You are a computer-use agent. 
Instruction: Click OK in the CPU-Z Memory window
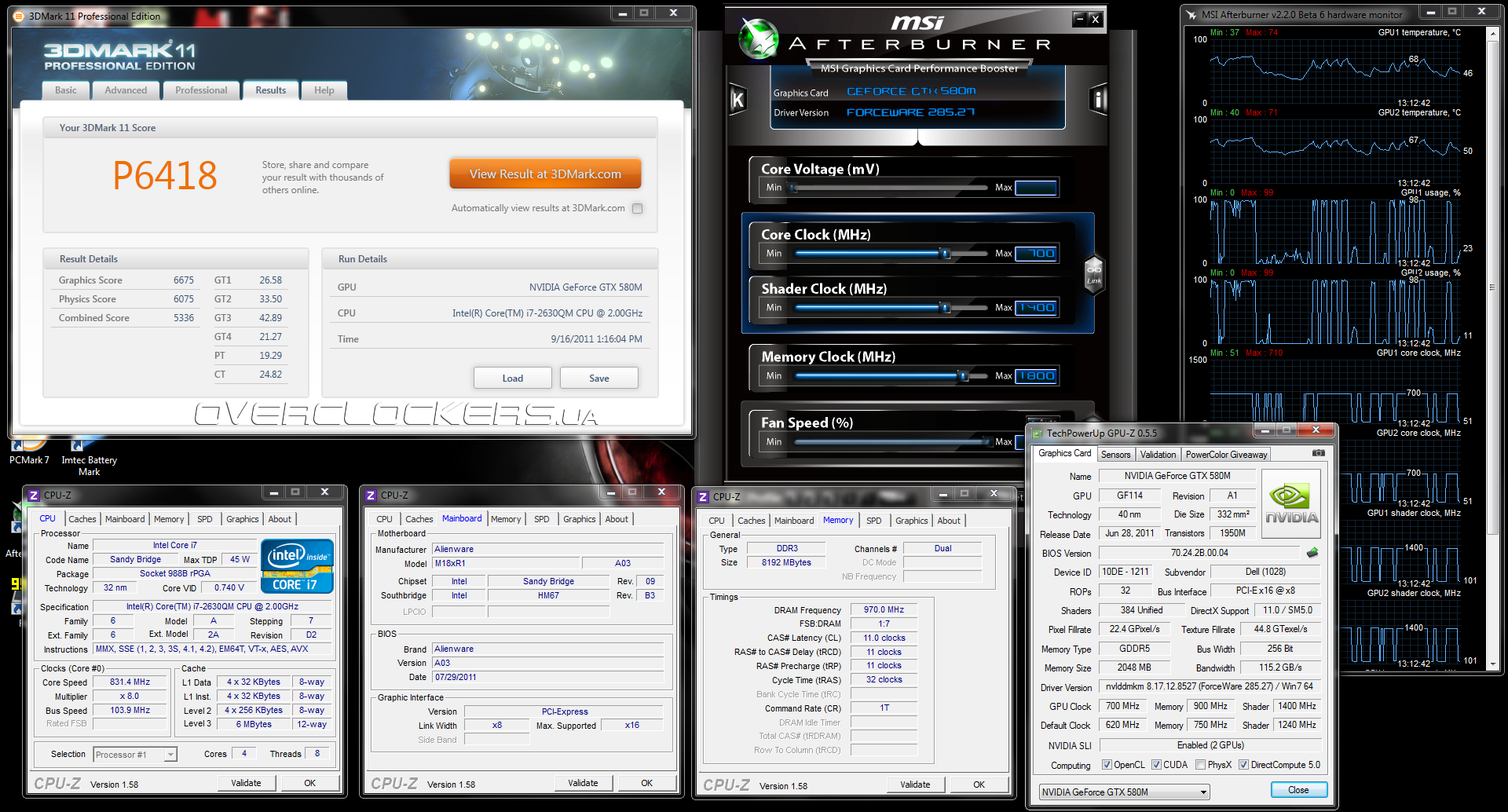[979, 785]
